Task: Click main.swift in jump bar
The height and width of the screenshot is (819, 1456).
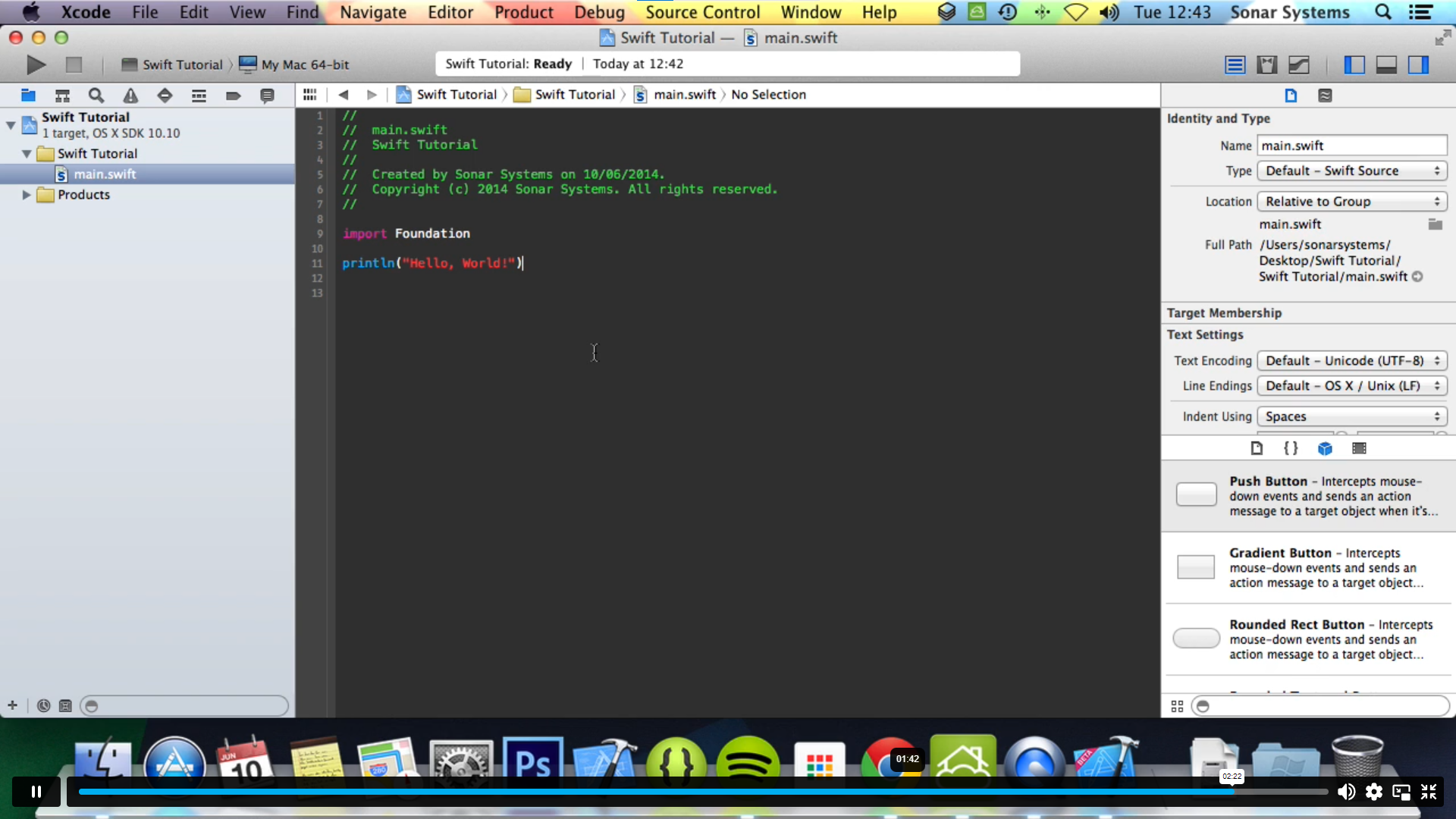Action: (x=675, y=94)
